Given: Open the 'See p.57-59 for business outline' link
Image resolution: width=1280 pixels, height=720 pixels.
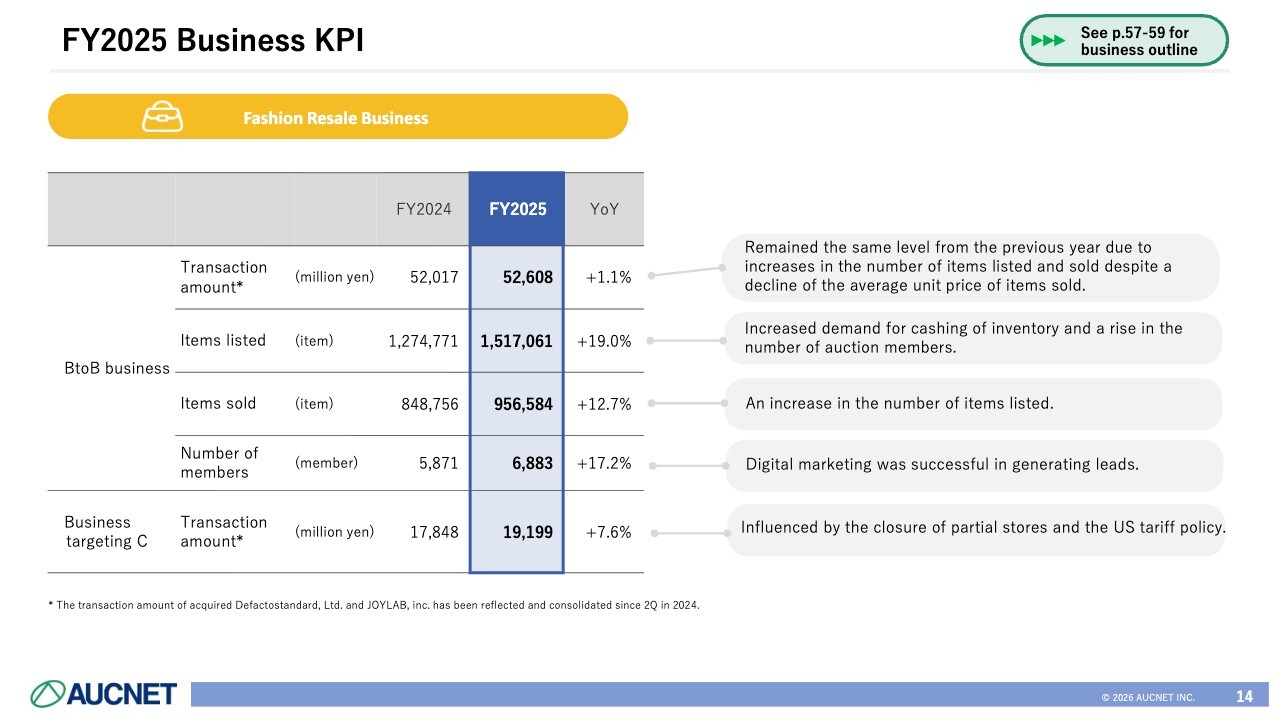Looking at the screenshot, I should point(1138,41).
